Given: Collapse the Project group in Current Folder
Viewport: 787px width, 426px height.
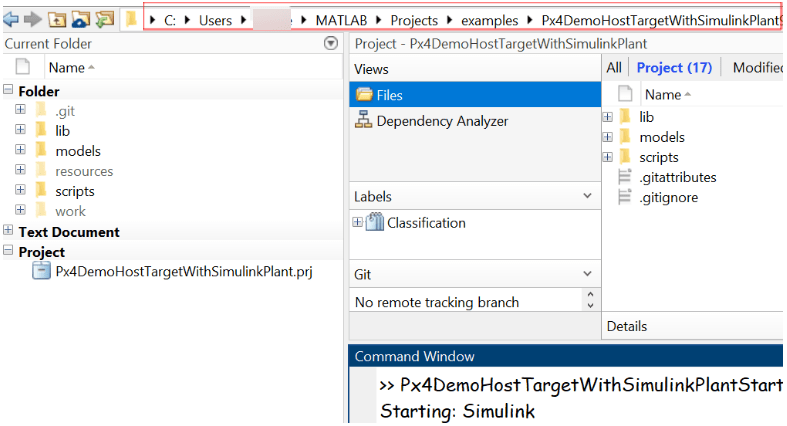Looking at the screenshot, I should [9, 252].
